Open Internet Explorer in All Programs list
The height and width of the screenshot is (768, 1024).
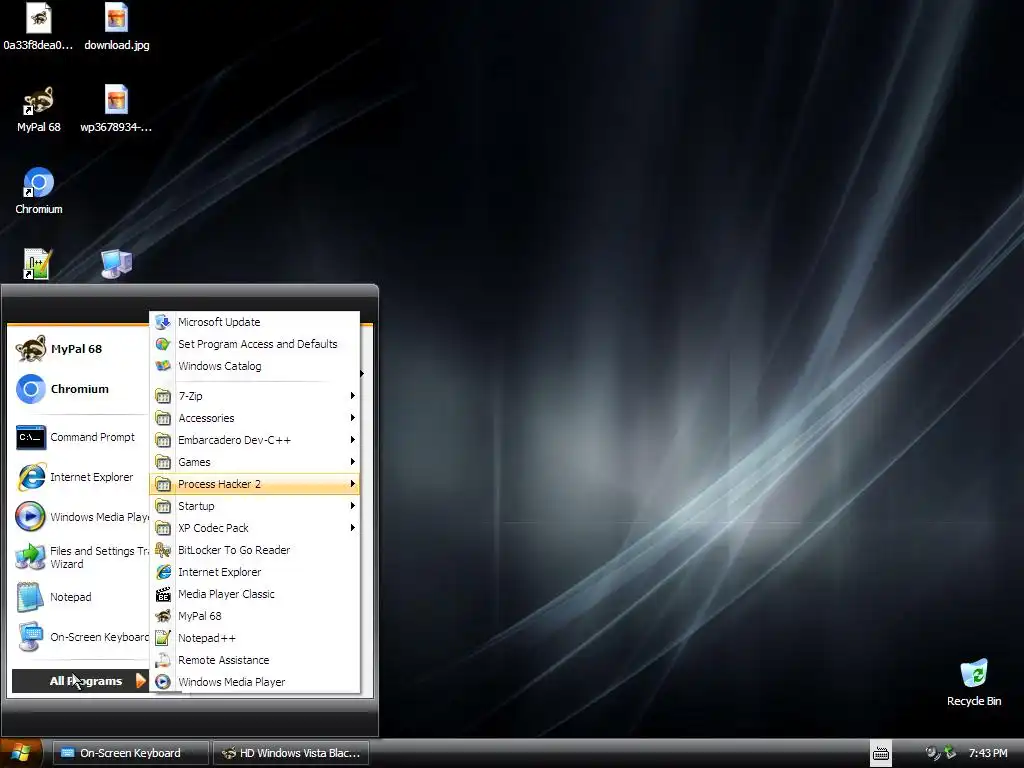255,572
